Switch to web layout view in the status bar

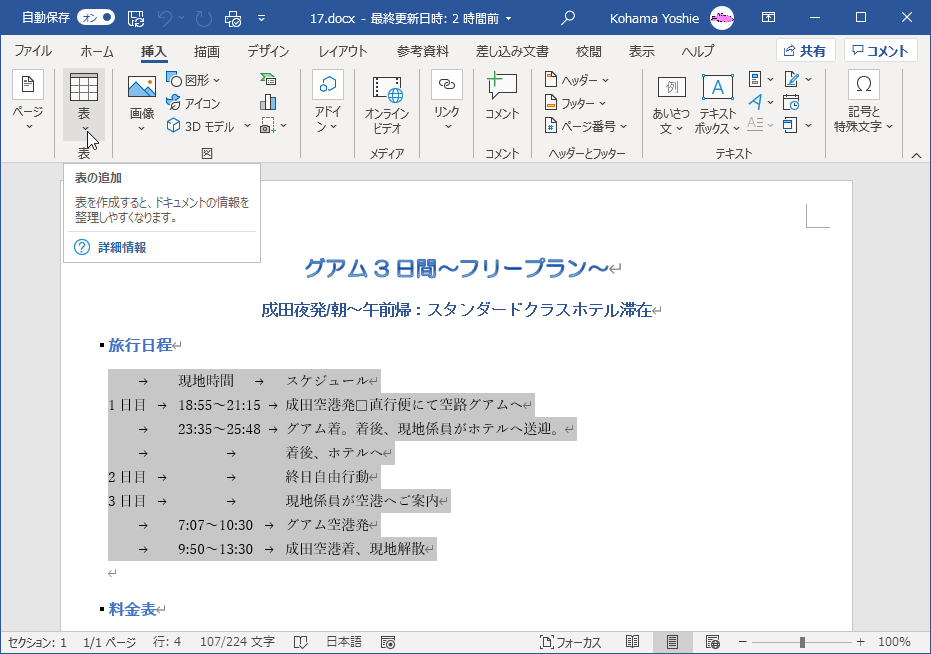pos(713,642)
